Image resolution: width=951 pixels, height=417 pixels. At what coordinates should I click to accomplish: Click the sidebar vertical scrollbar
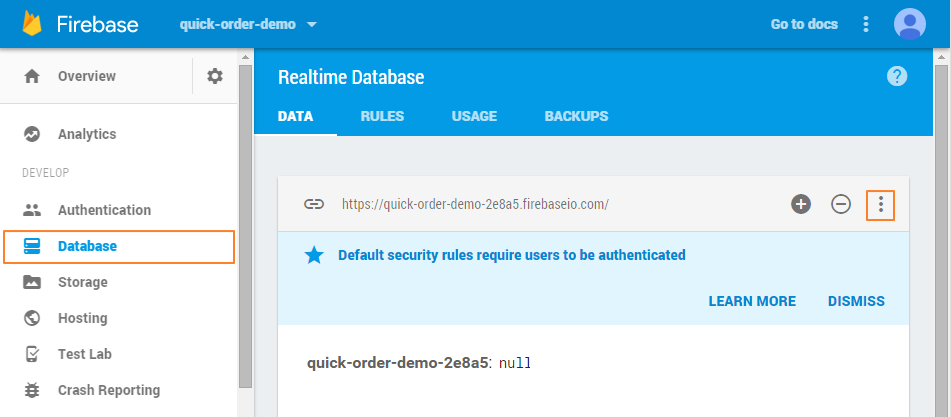(245, 227)
